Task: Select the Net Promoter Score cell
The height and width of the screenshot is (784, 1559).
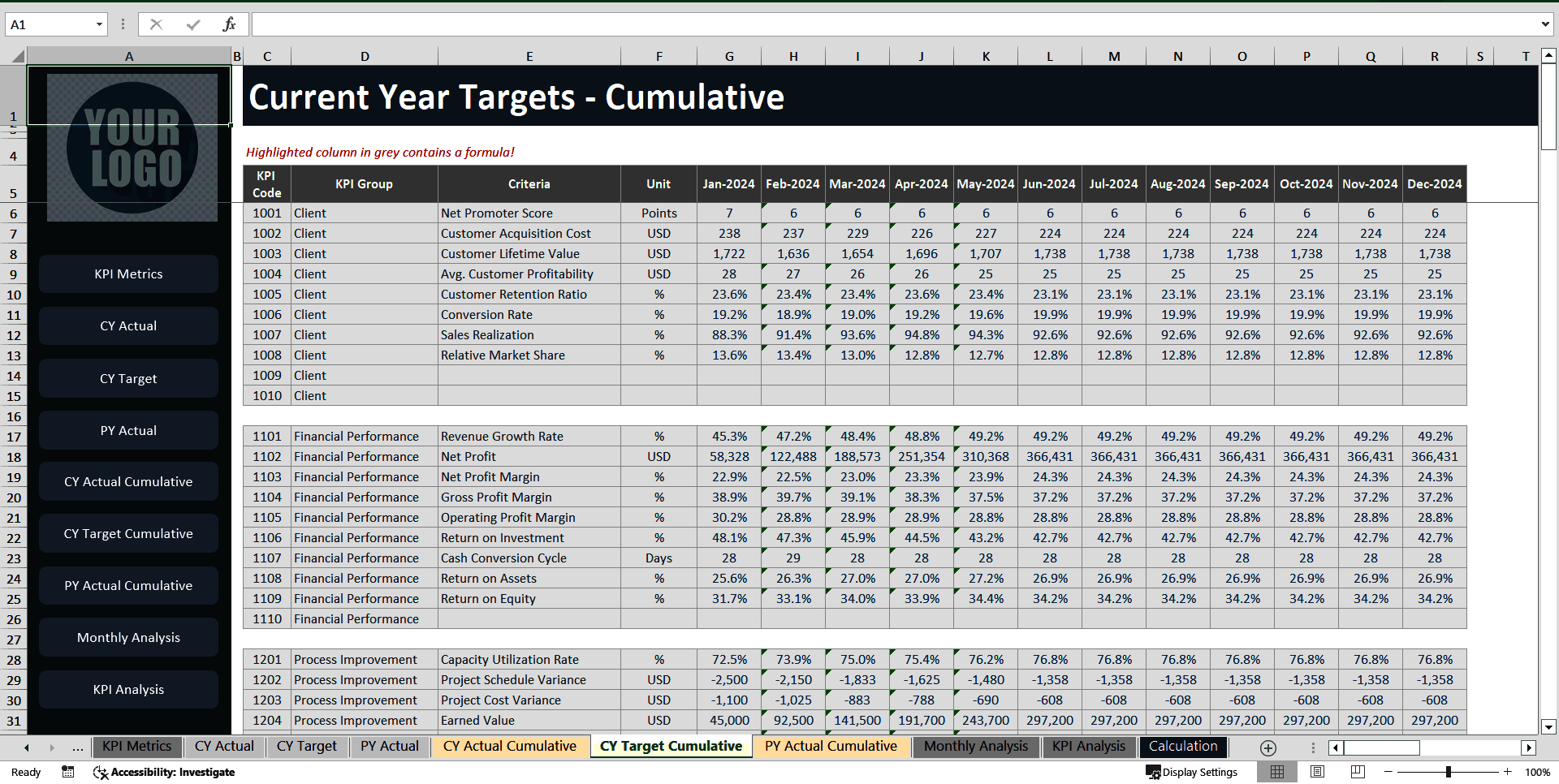Action: coord(529,213)
